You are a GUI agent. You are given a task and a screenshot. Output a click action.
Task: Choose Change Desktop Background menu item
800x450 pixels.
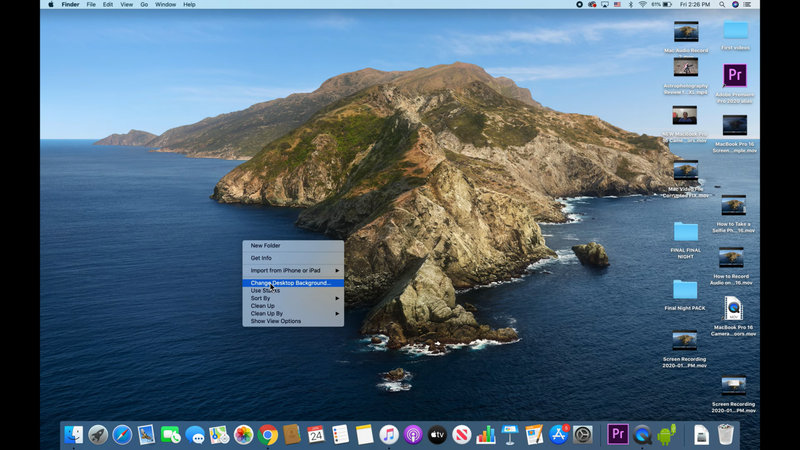291,283
